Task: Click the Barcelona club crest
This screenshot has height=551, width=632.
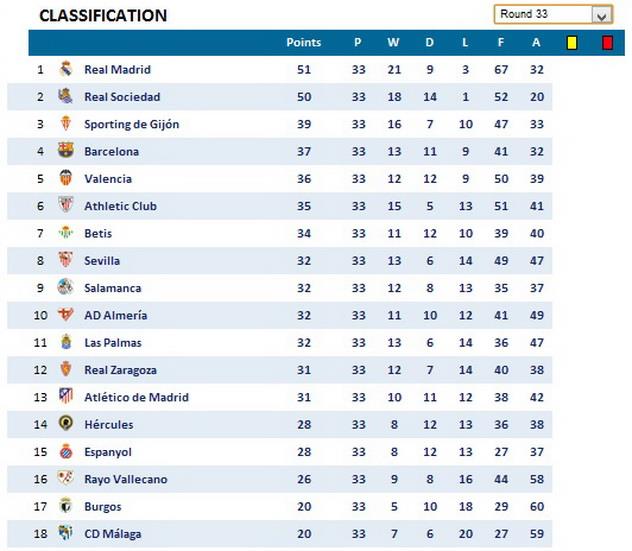Action: point(66,152)
